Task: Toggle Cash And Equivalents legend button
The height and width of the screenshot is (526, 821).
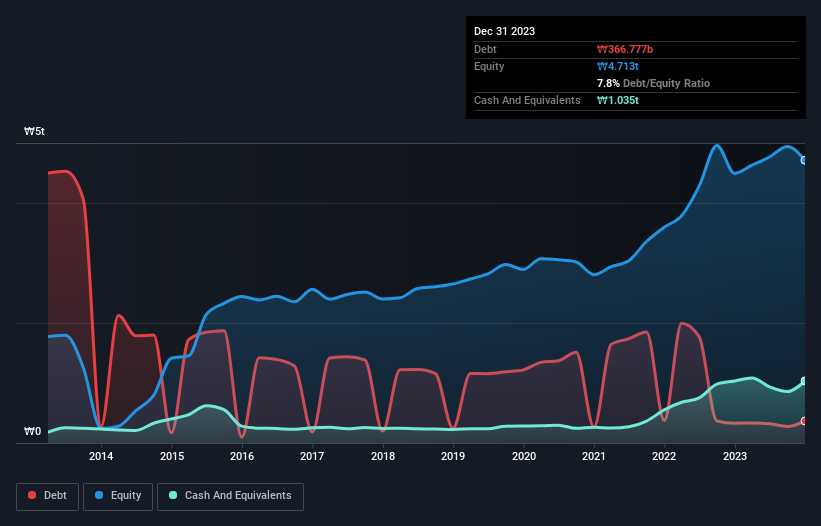Action: tap(230, 496)
